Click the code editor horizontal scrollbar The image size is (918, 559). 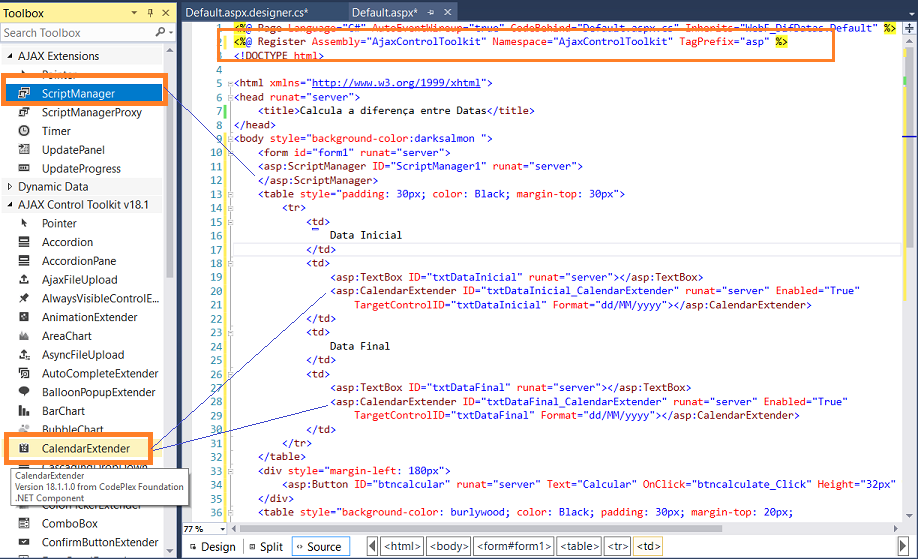(x=480, y=528)
